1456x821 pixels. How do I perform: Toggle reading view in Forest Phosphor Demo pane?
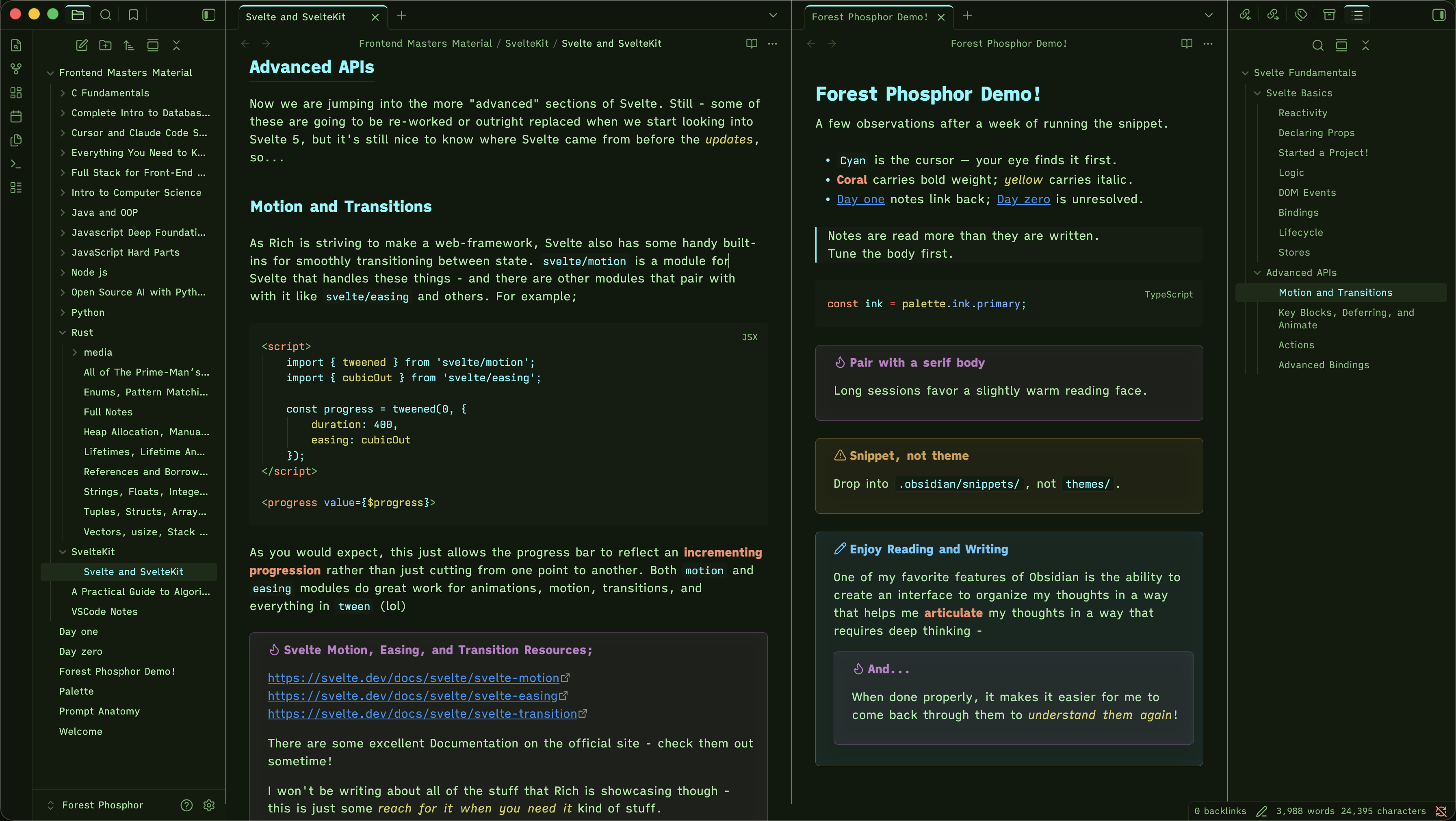1186,43
